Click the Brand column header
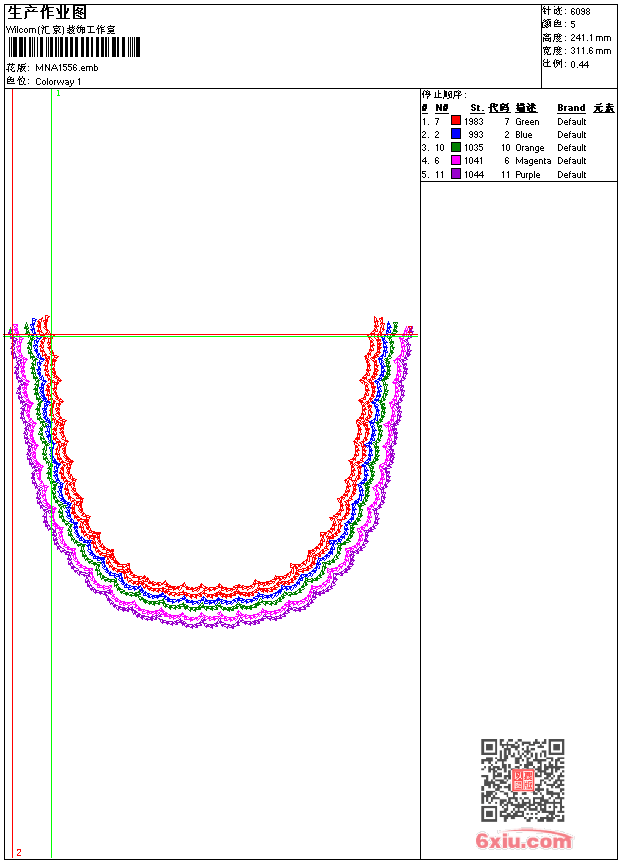This screenshot has width=620, height=860. point(571,108)
